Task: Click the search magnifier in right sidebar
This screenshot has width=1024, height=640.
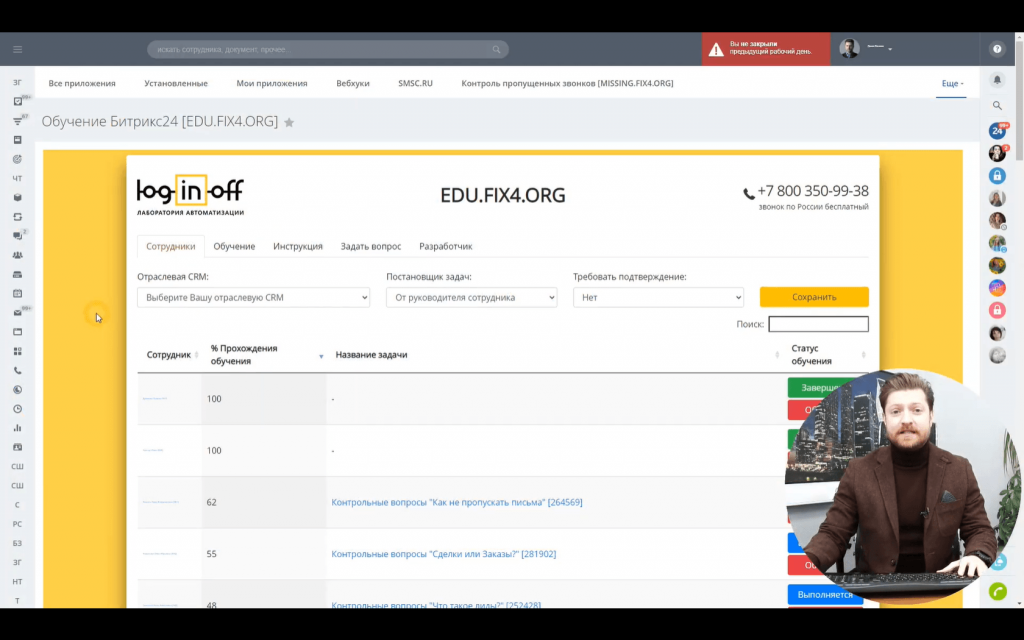Action: click(997, 105)
